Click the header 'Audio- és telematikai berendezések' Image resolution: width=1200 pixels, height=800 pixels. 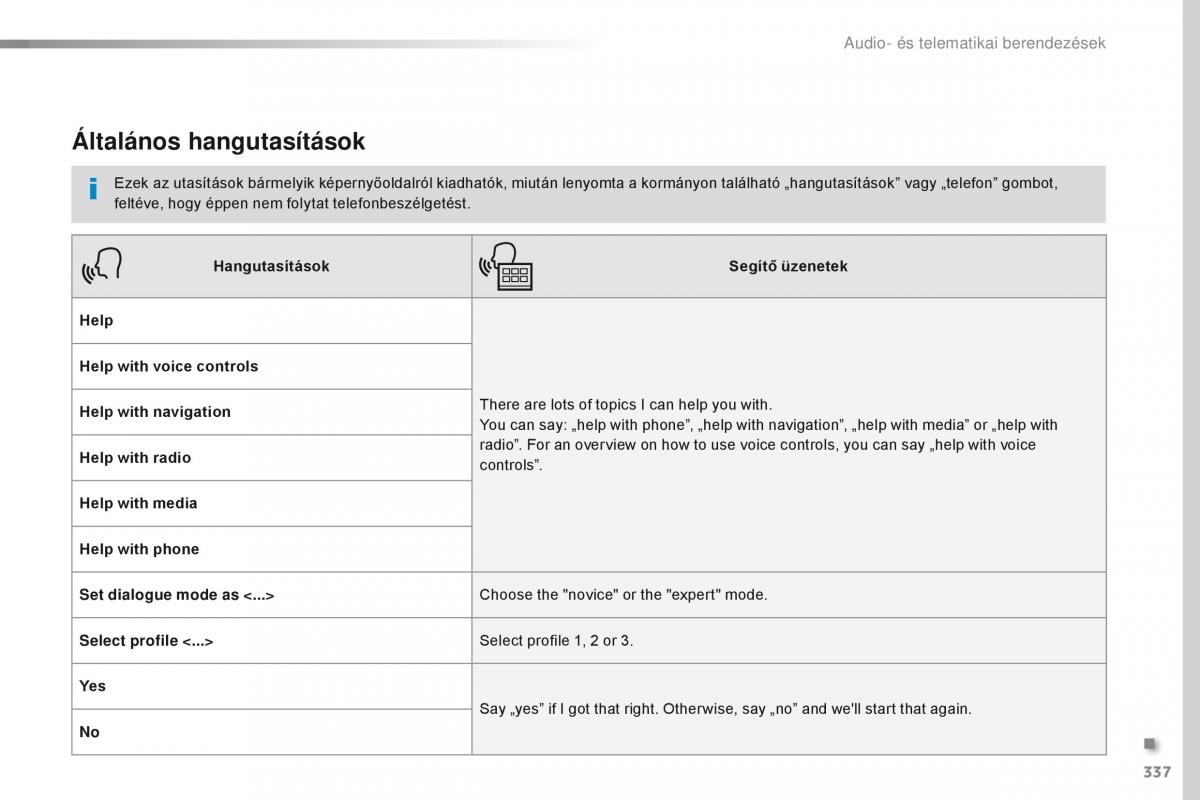pyautogui.click(x=974, y=43)
